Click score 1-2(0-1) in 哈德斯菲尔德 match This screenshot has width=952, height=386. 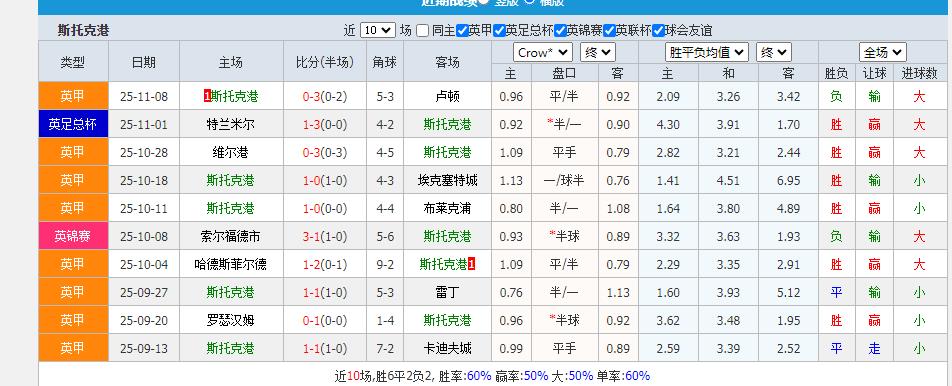(325, 264)
